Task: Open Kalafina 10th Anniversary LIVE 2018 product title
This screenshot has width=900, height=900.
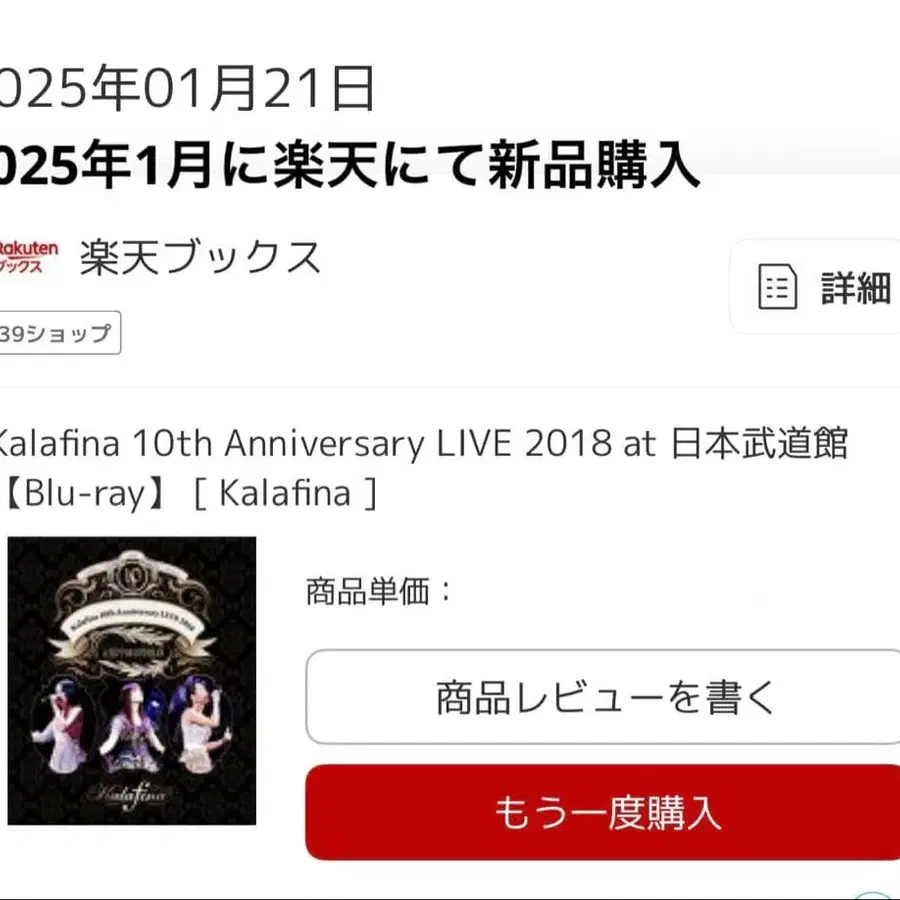Action: click(x=422, y=444)
